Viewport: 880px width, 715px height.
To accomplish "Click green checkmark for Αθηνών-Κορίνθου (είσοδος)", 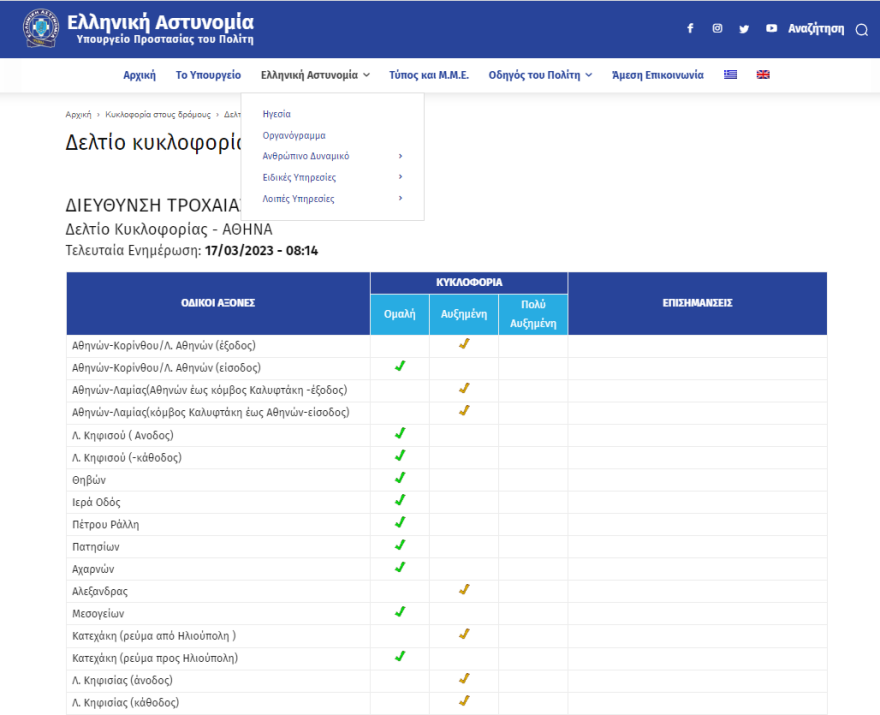I will (x=400, y=366).
